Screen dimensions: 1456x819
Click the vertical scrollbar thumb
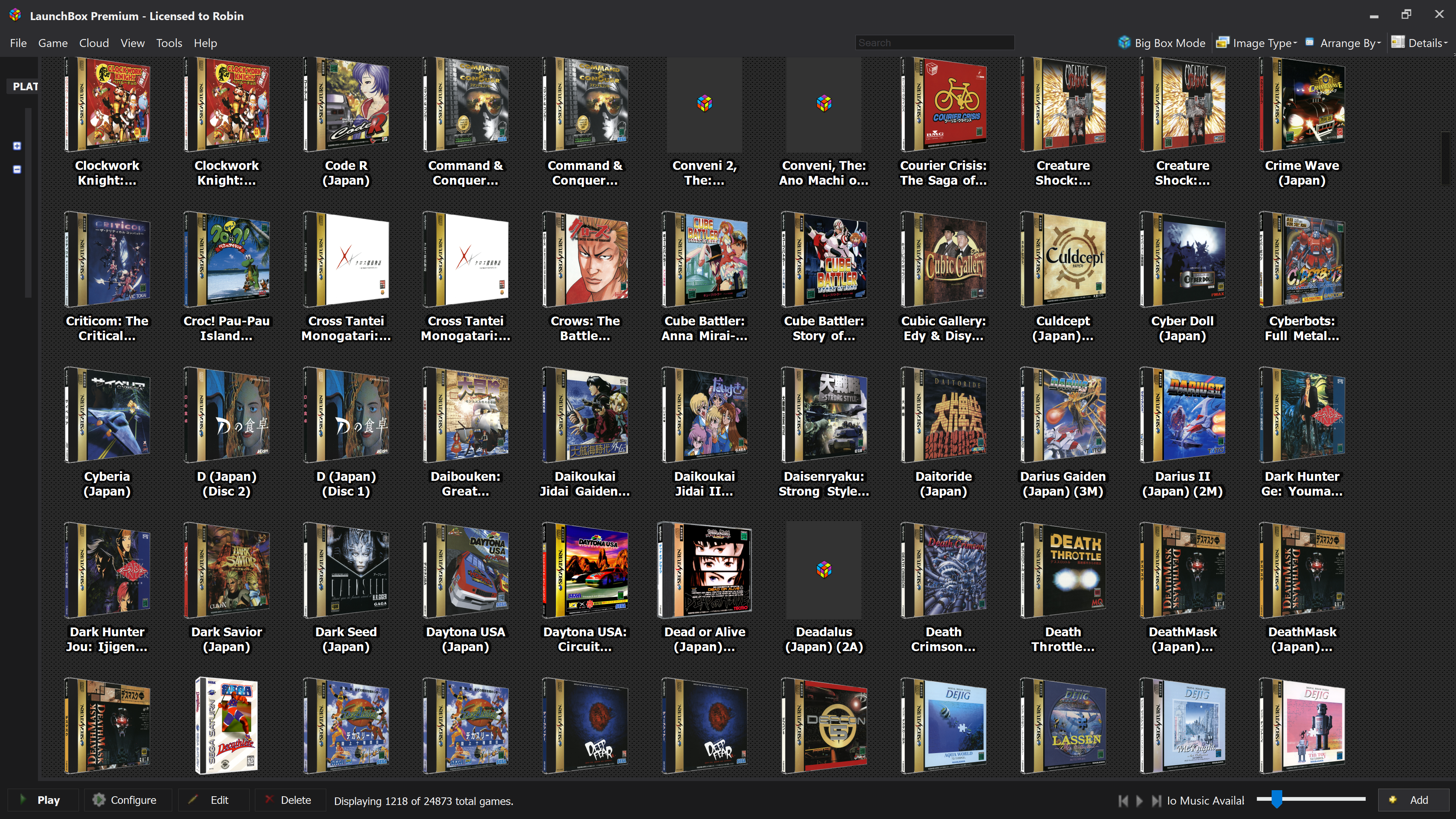click(x=1445, y=158)
